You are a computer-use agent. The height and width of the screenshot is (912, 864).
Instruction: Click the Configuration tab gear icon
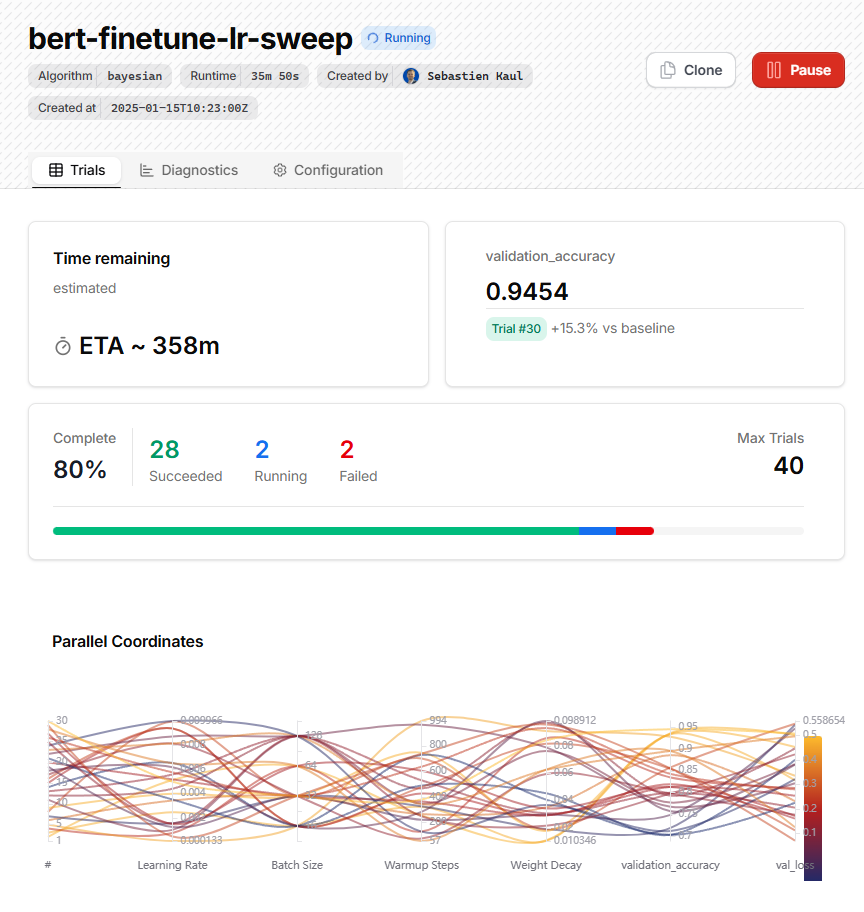click(280, 170)
